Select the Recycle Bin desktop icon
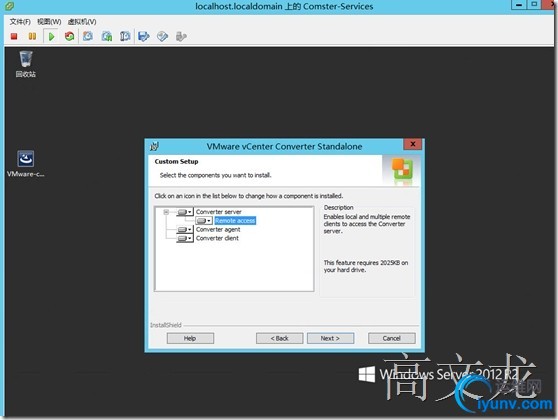The height and width of the screenshot is (420, 558). 26,64
